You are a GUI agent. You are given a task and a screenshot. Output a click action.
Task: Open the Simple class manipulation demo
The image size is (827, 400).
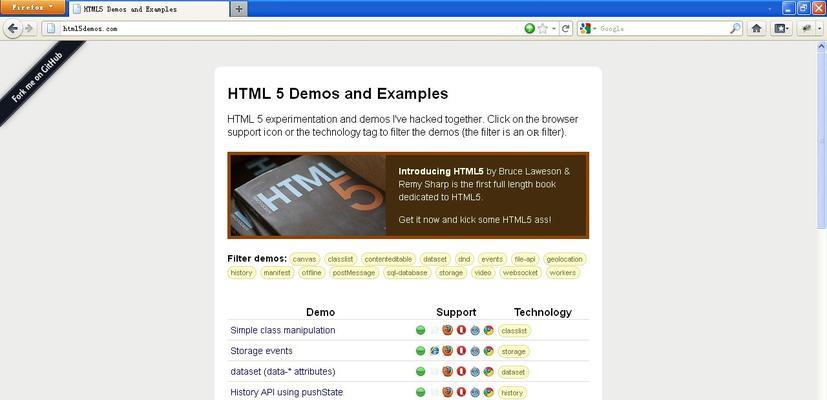[283, 330]
